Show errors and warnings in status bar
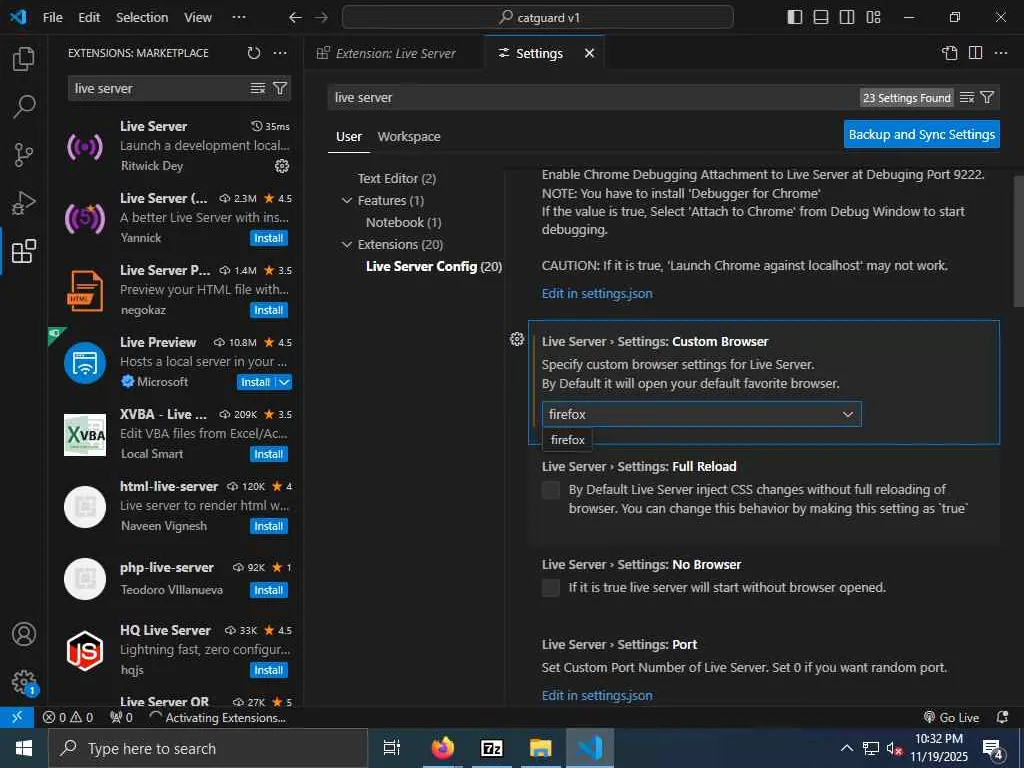Screen dimensions: 1024x768 (68, 717)
